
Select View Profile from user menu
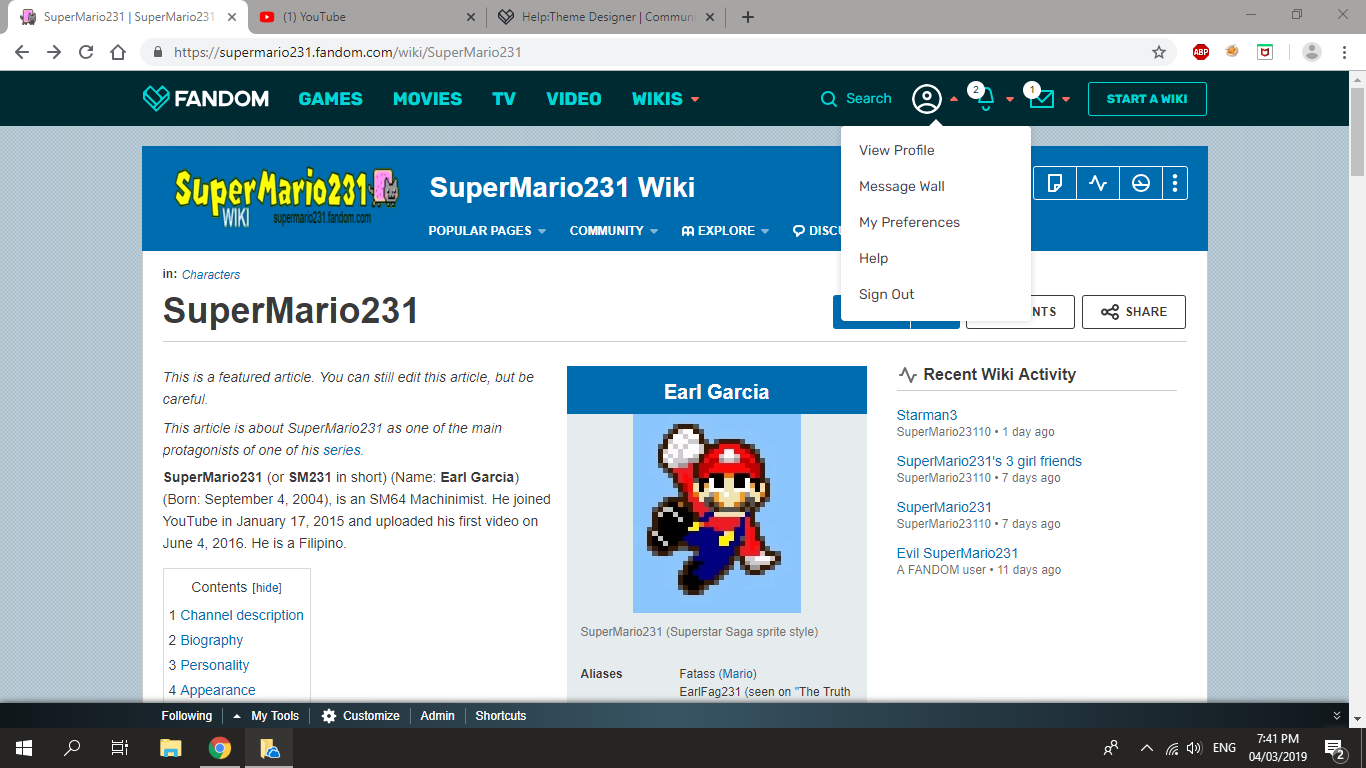pos(897,150)
